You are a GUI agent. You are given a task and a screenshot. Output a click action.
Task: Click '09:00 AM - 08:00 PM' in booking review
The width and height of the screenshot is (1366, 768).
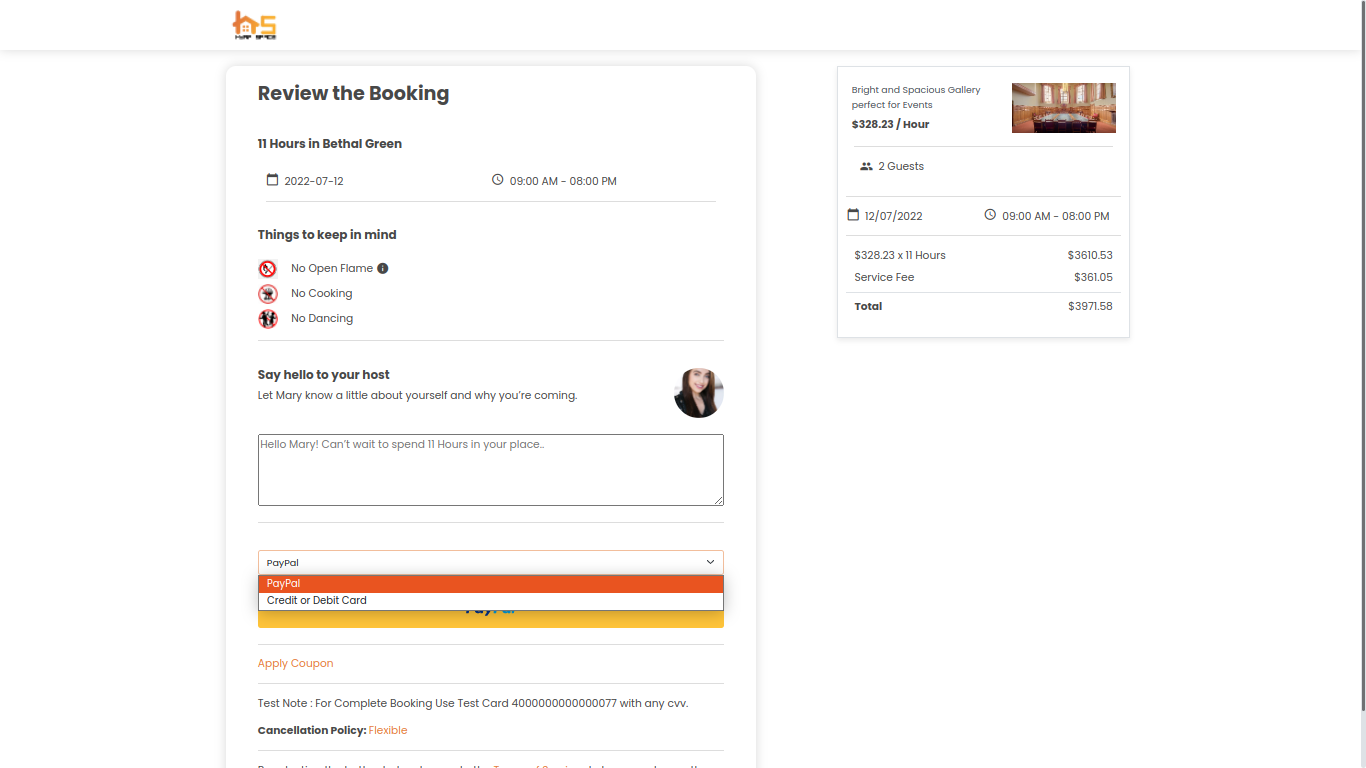pyautogui.click(x=563, y=181)
